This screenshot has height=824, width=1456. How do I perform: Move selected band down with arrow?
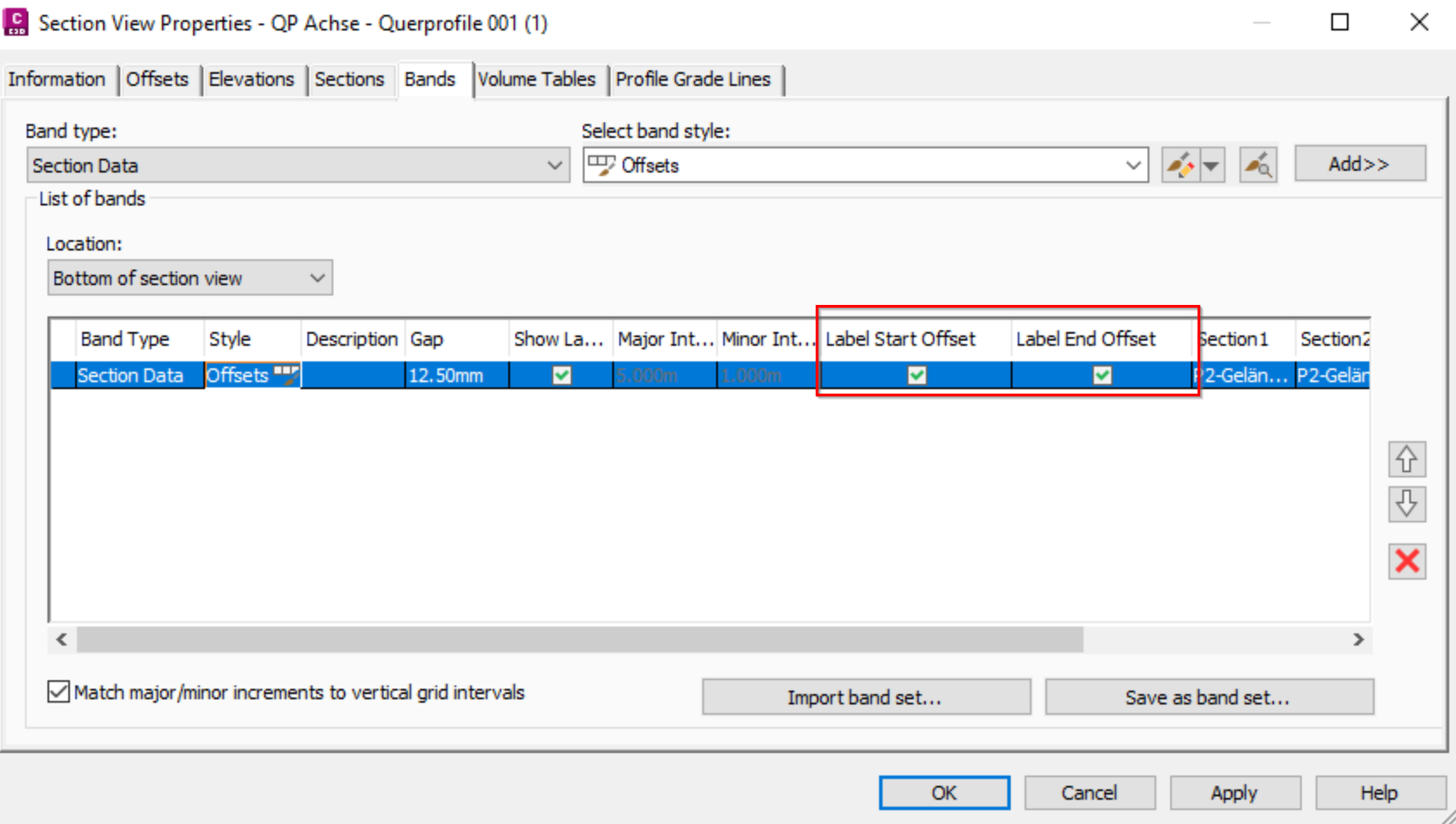point(1406,504)
